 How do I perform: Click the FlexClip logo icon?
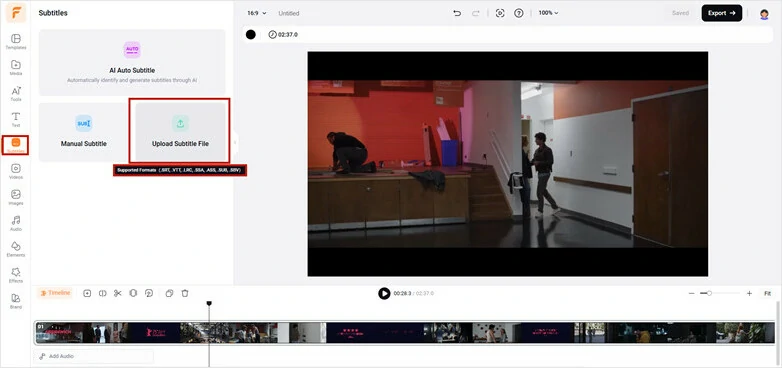point(15,13)
